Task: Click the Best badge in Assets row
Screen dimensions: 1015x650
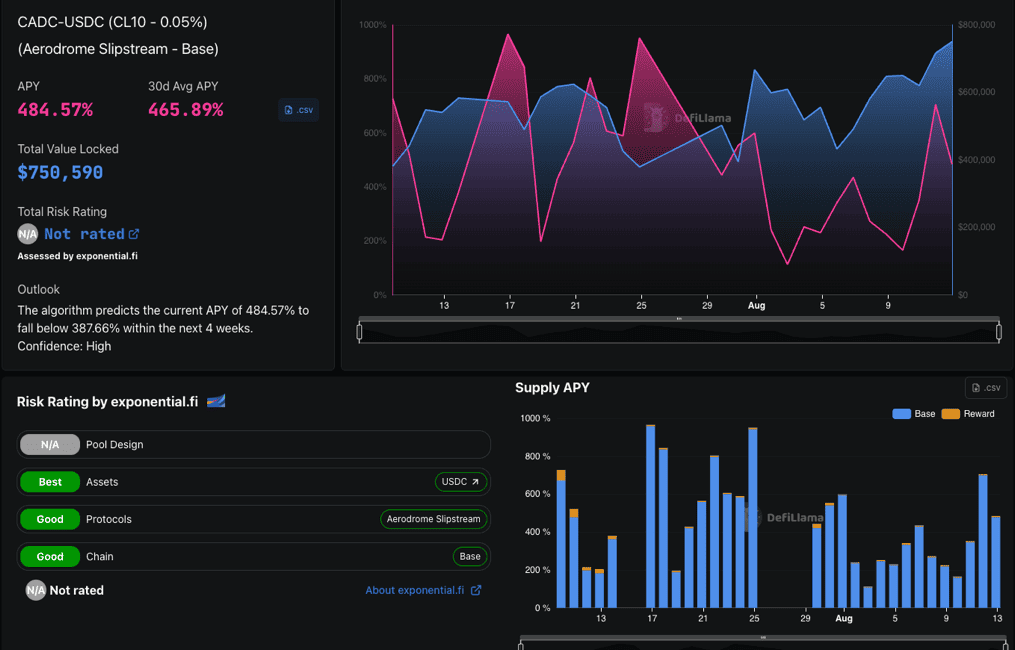Action: pos(50,482)
